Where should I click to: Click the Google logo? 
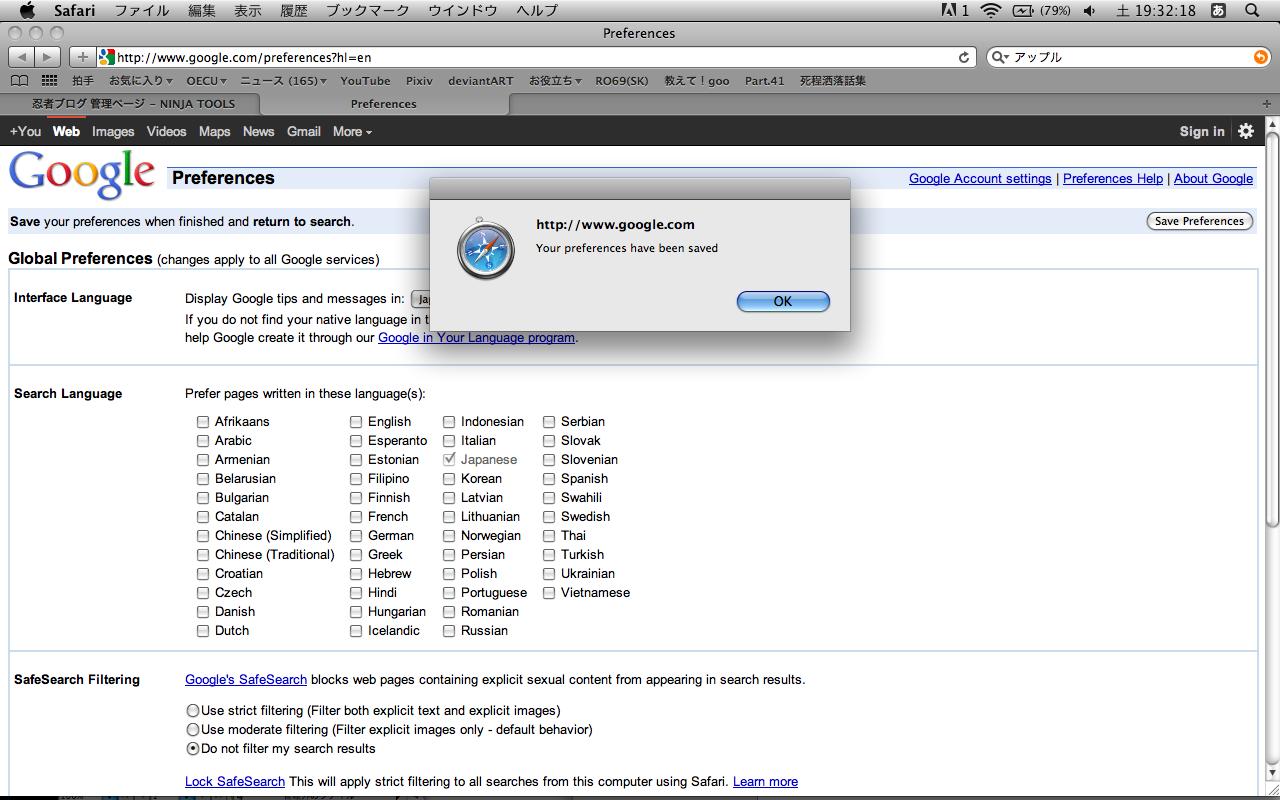82,175
